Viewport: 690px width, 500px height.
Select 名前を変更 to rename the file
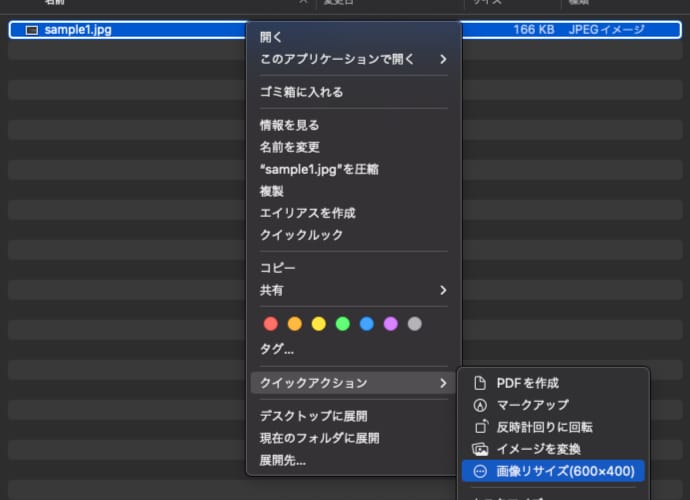pyautogui.click(x=289, y=147)
